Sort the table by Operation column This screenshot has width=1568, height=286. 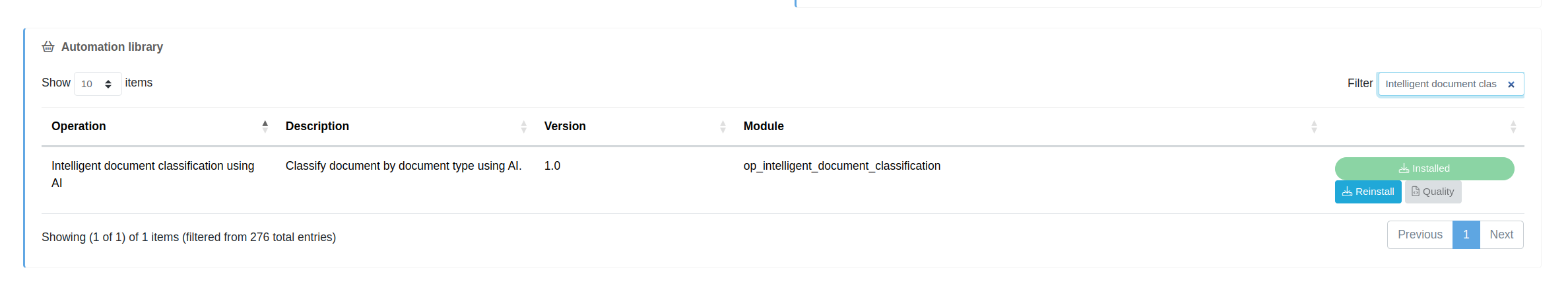point(265,126)
